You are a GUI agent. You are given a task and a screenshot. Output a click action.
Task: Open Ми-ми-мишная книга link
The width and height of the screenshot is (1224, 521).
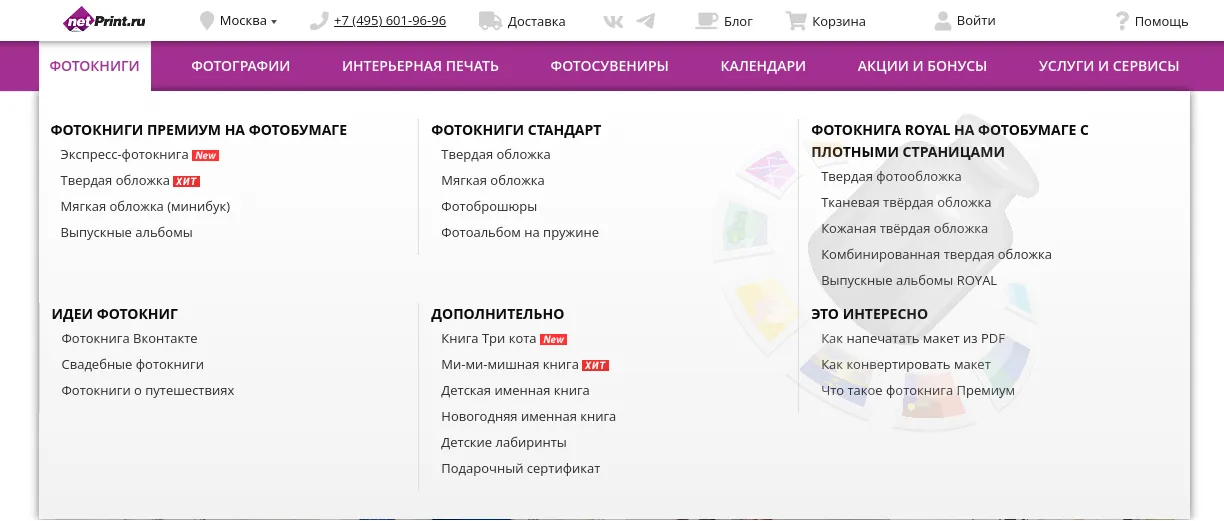pos(510,365)
